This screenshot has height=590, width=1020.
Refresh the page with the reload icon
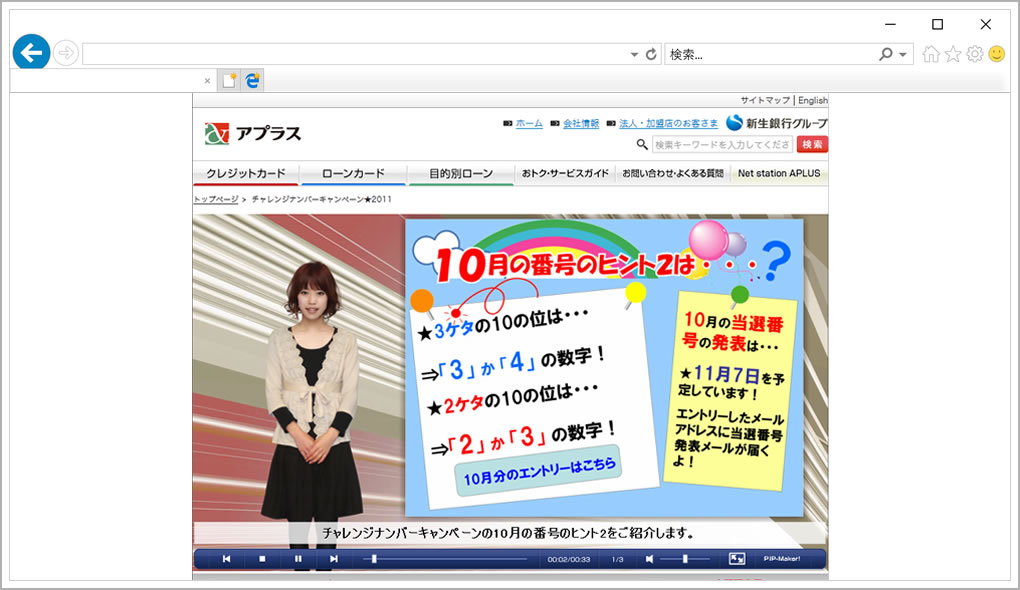[x=651, y=55]
